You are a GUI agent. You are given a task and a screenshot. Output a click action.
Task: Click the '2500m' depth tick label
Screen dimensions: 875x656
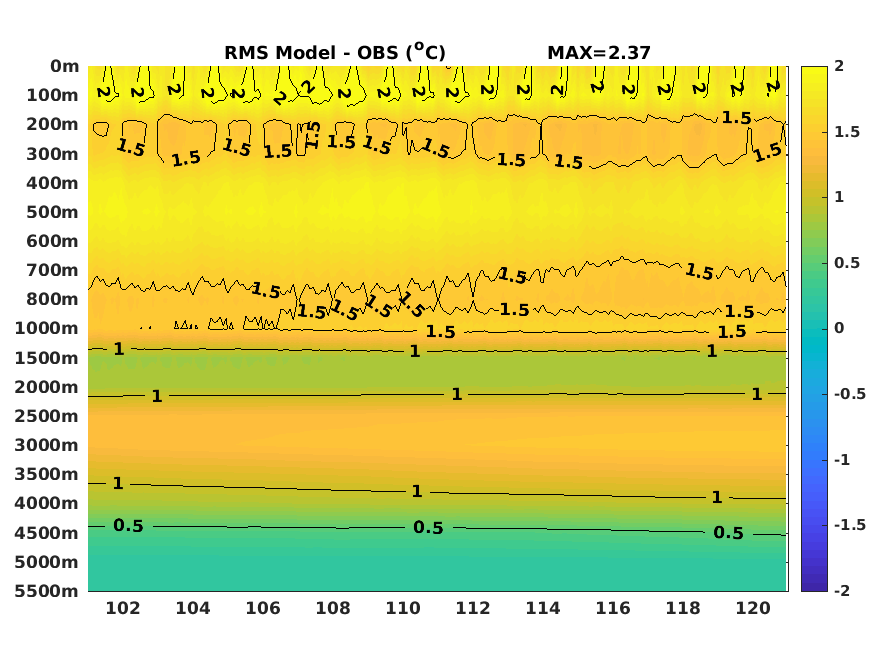[x=47, y=416]
